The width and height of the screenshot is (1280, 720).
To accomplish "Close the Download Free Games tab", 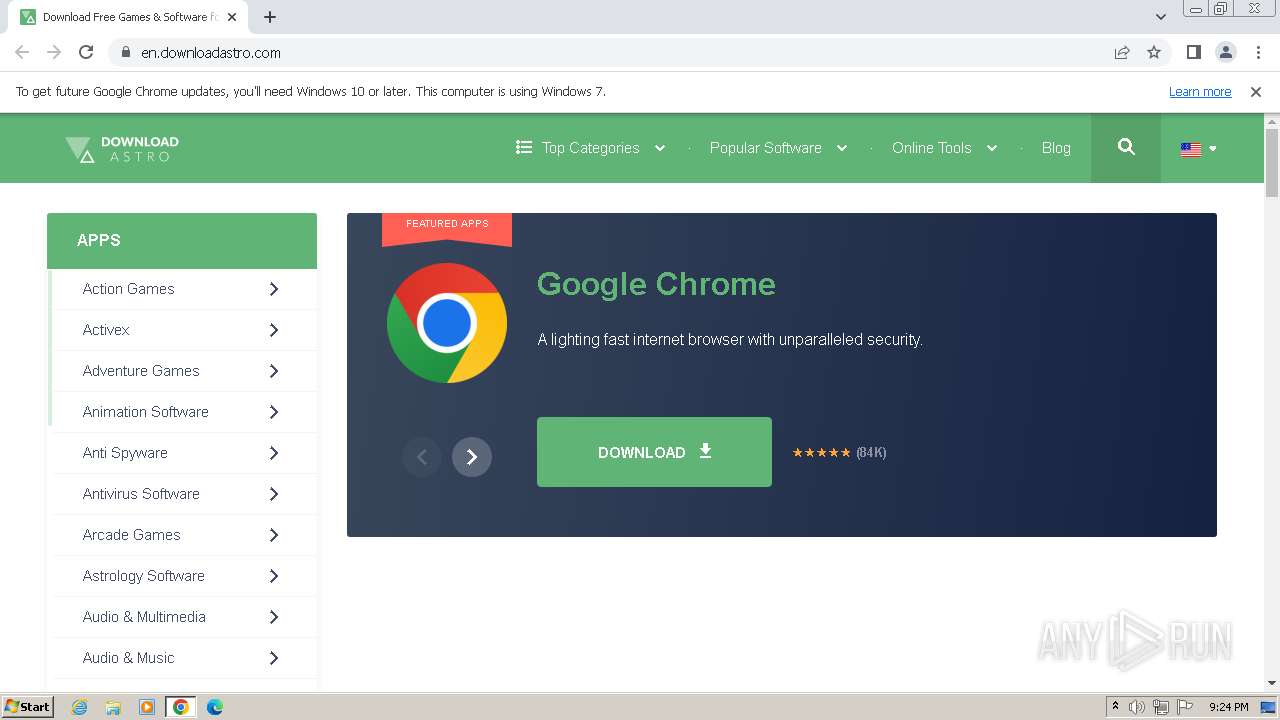I will (233, 17).
